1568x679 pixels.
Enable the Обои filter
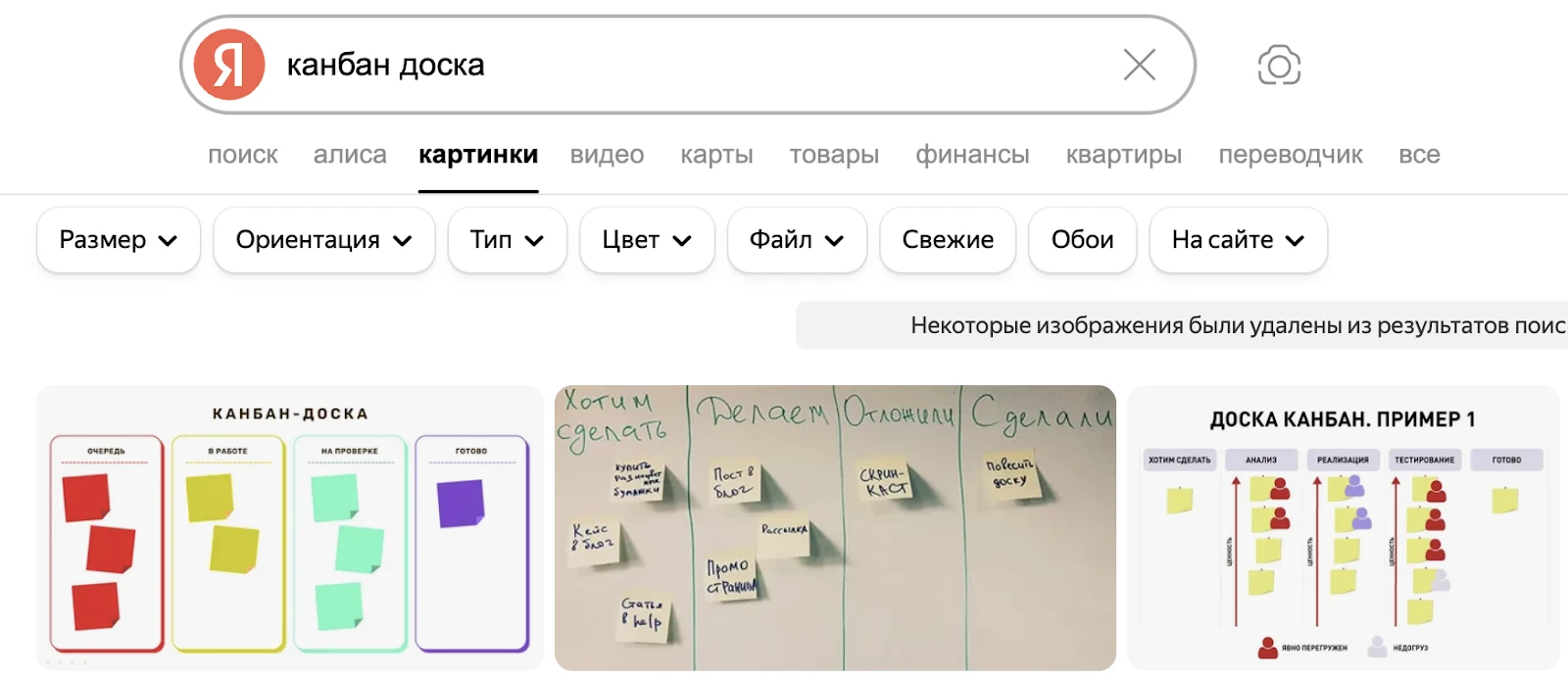(x=1082, y=240)
